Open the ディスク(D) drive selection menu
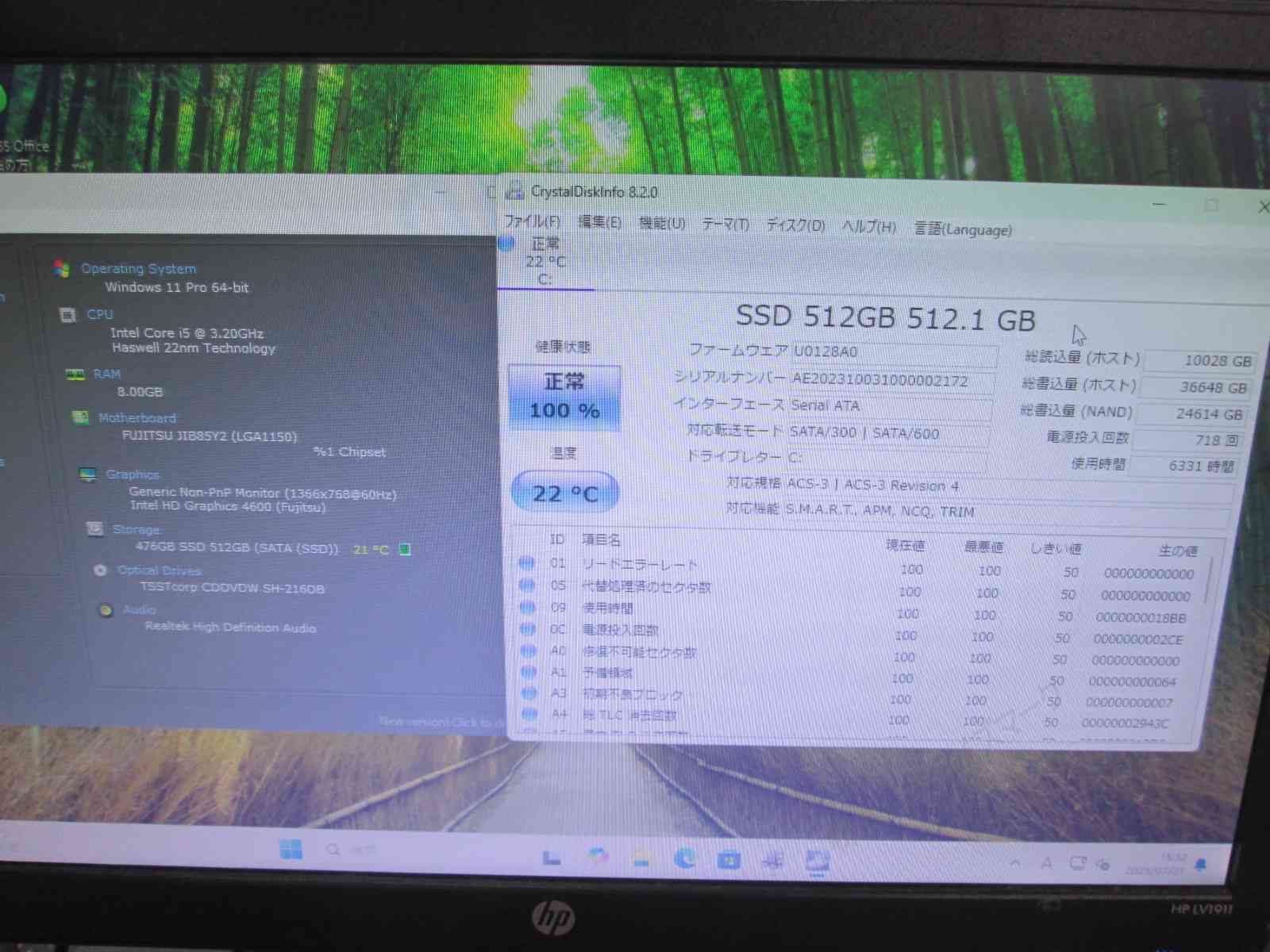 point(796,225)
